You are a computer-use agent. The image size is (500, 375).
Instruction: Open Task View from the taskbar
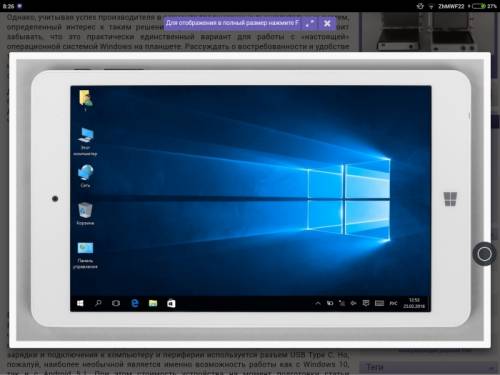point(116,303)
